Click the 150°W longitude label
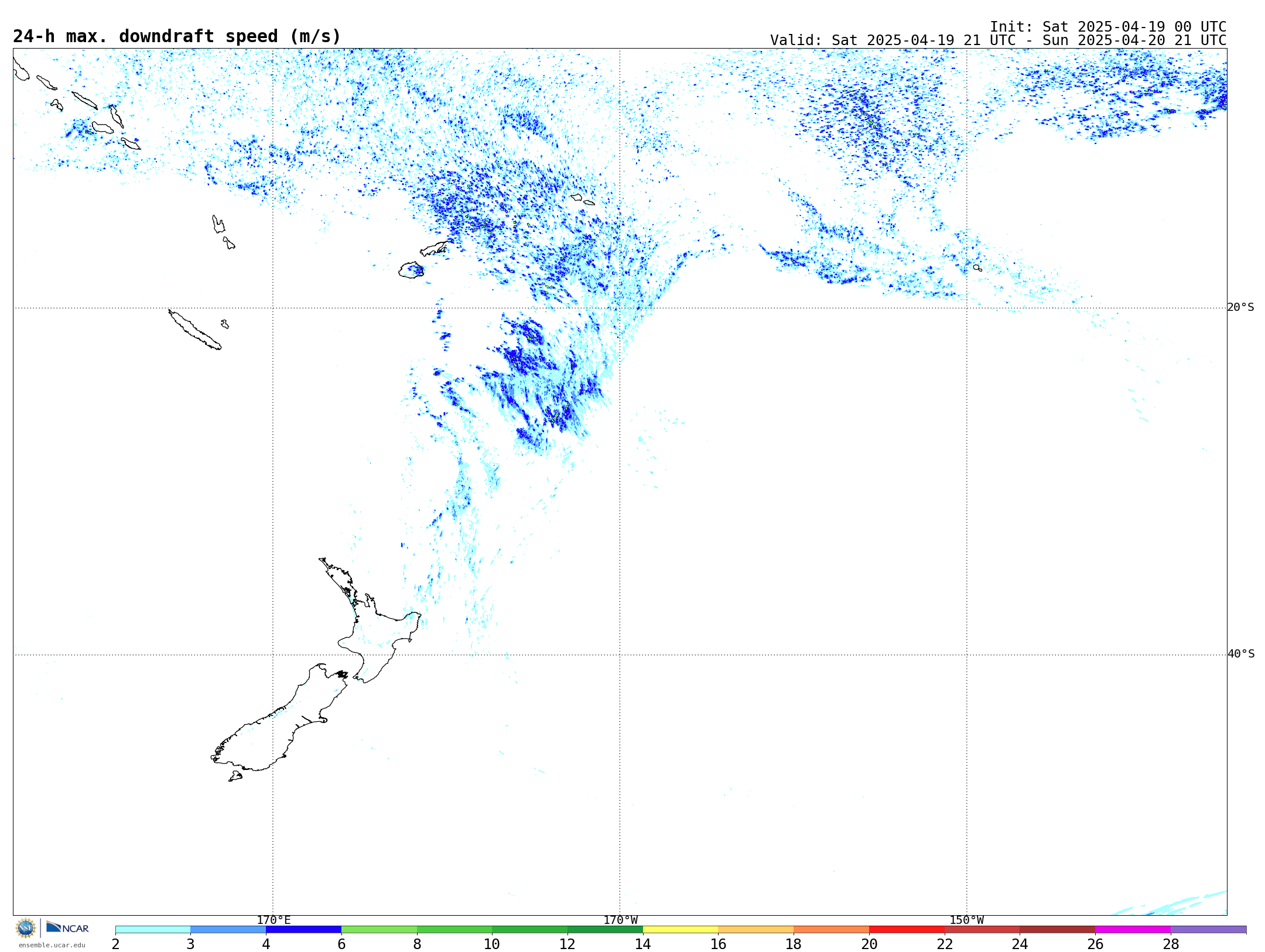This screenshot has height=952, width=1265. point(966,920)
